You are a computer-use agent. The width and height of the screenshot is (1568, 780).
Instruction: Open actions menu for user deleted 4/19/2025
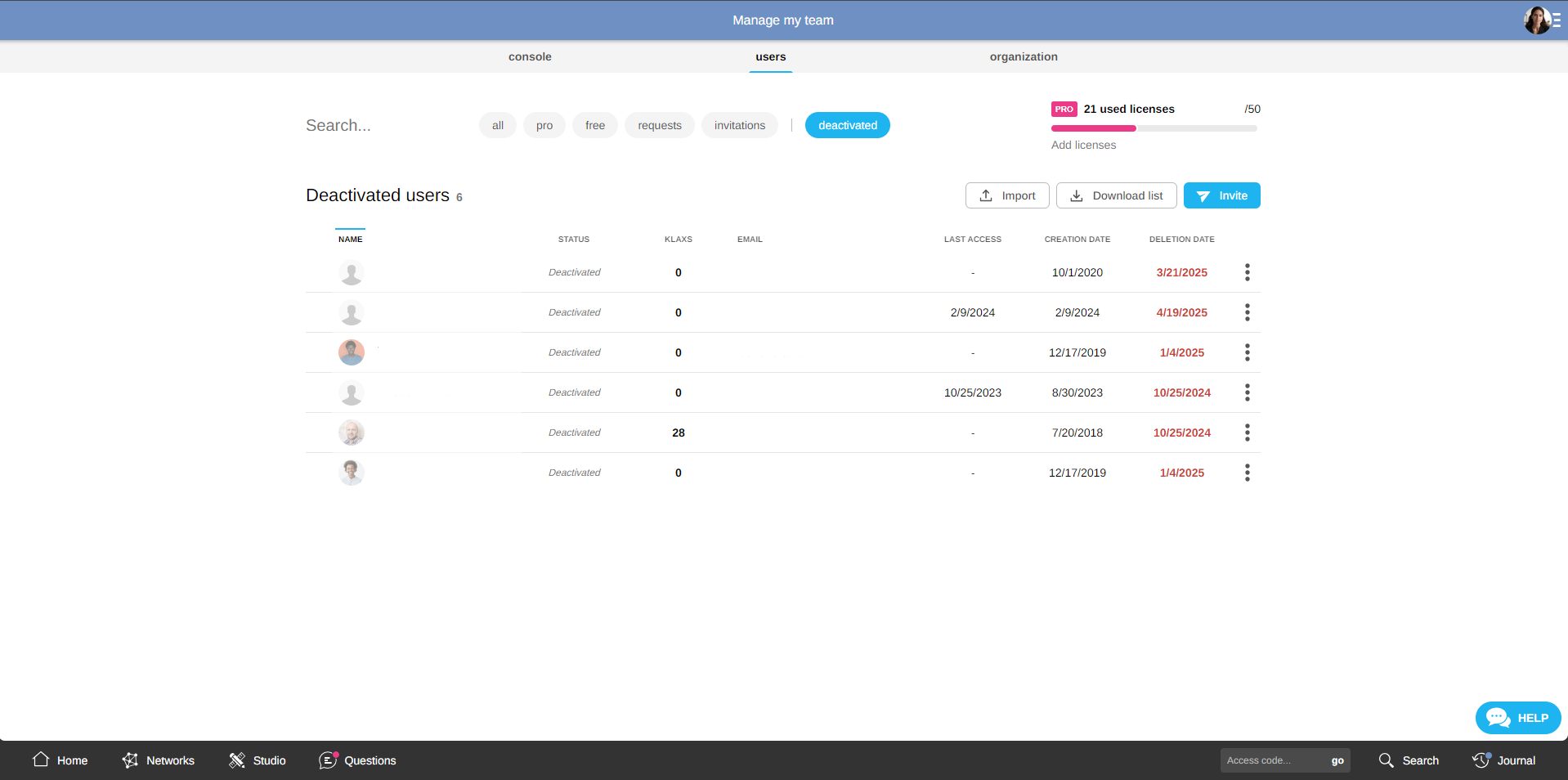click(1247, 312)
